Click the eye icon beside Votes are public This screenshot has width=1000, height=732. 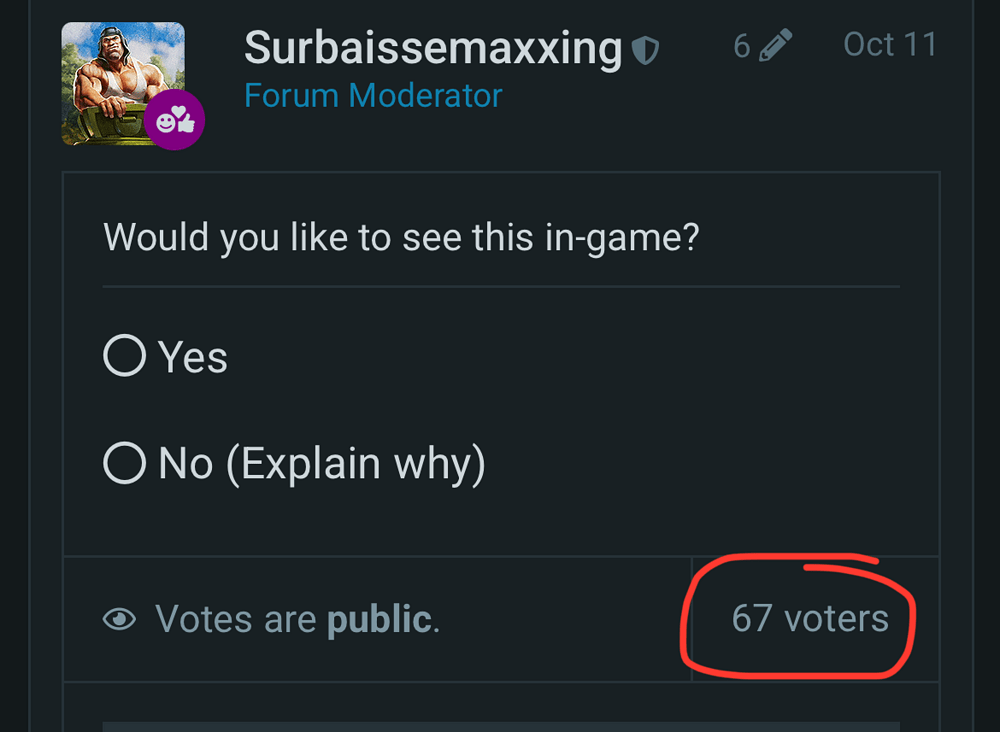pos(120,620)
